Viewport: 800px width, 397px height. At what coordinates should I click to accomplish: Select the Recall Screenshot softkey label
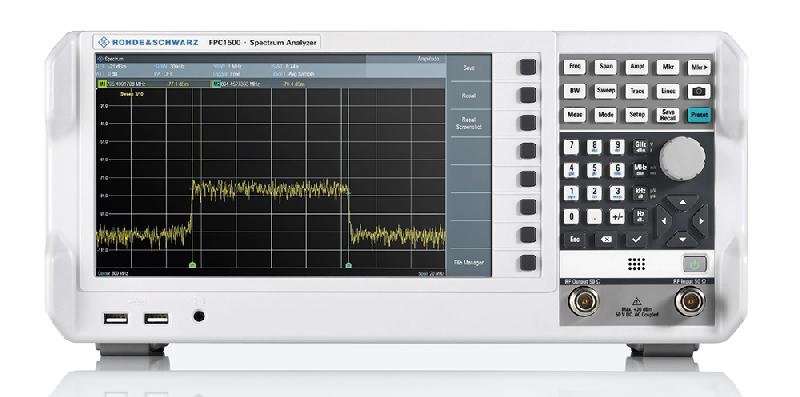[x=469, y=123]
